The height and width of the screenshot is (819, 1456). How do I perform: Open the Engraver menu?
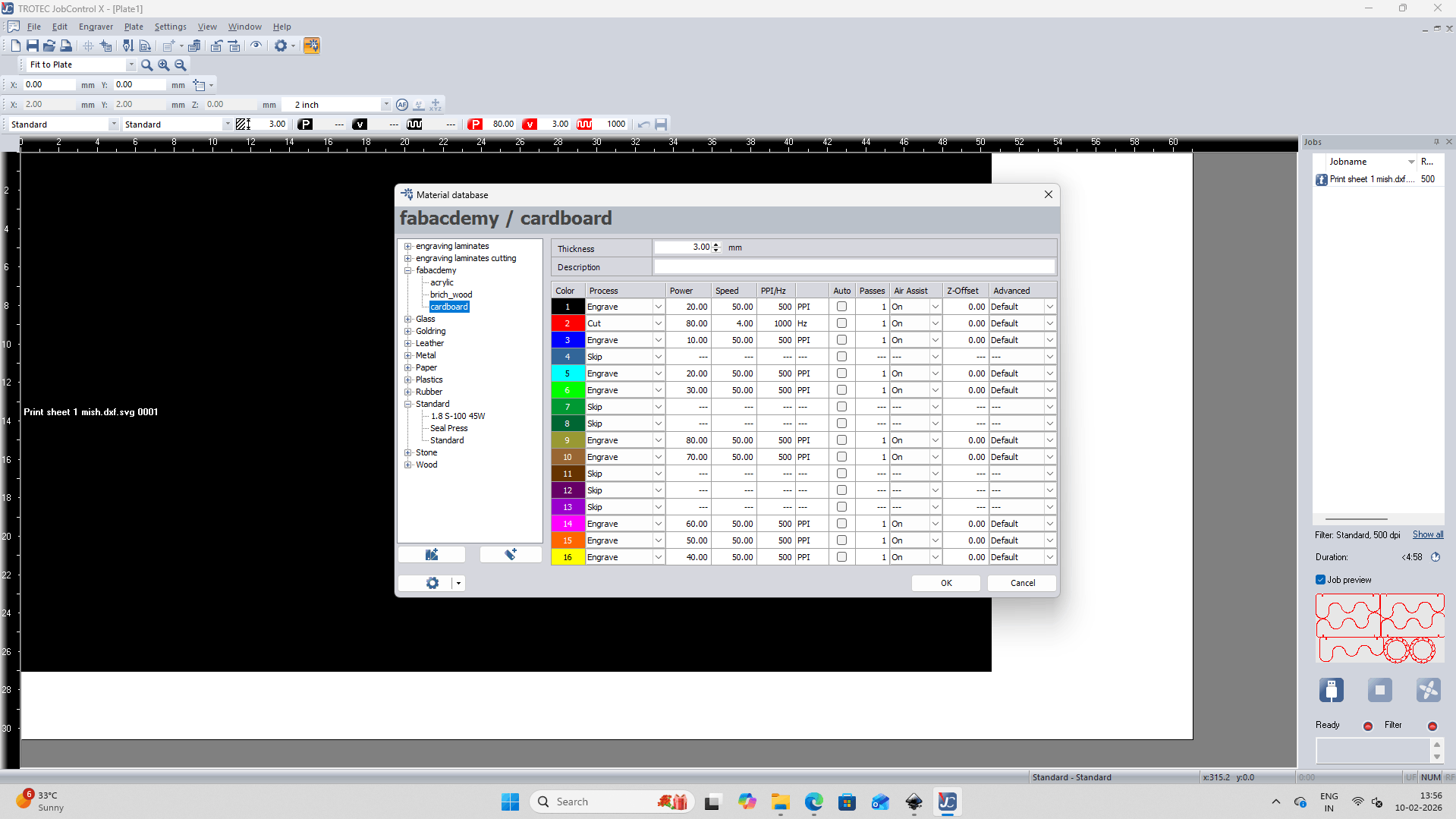pos(96,27)
